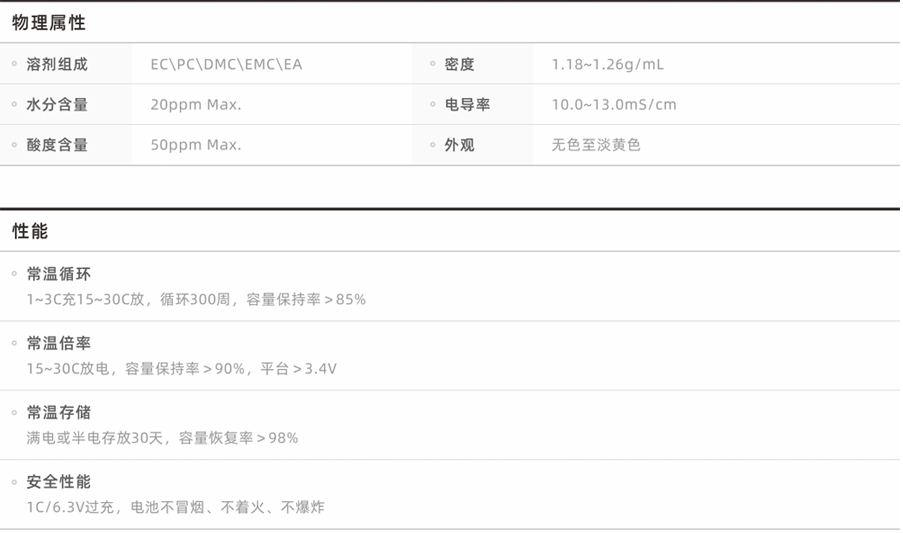Select the 常温循环 item title
The height and width of the screenshot is (533, 903).
59,274
